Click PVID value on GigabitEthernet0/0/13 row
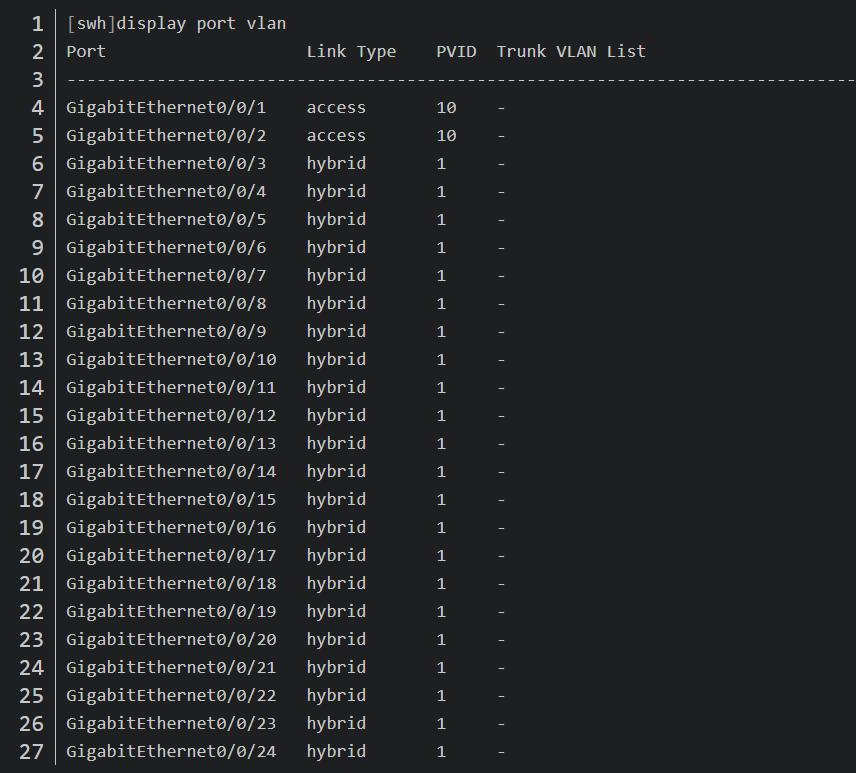This screenshot has width=856, height=773. point(441,443)
